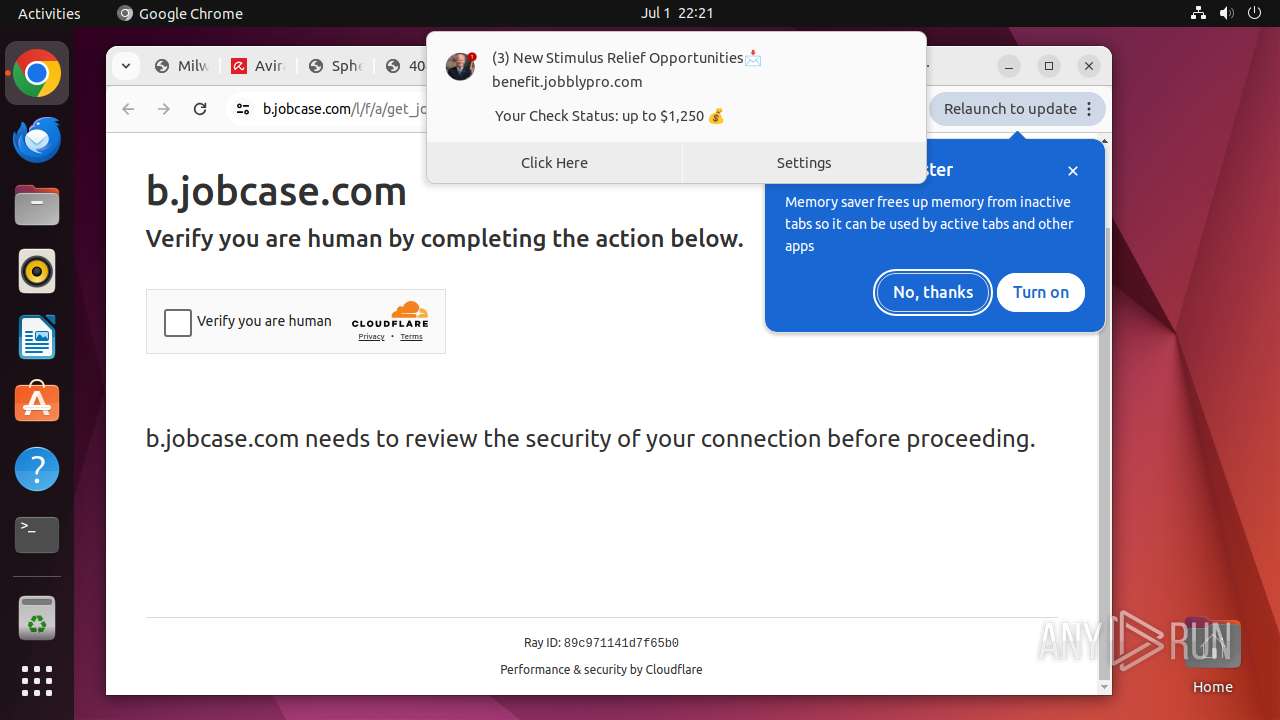The width and height of the screenshot is (1280, 720).
Task: Open the Trash dock icon
Action: [x=37, y=618]
